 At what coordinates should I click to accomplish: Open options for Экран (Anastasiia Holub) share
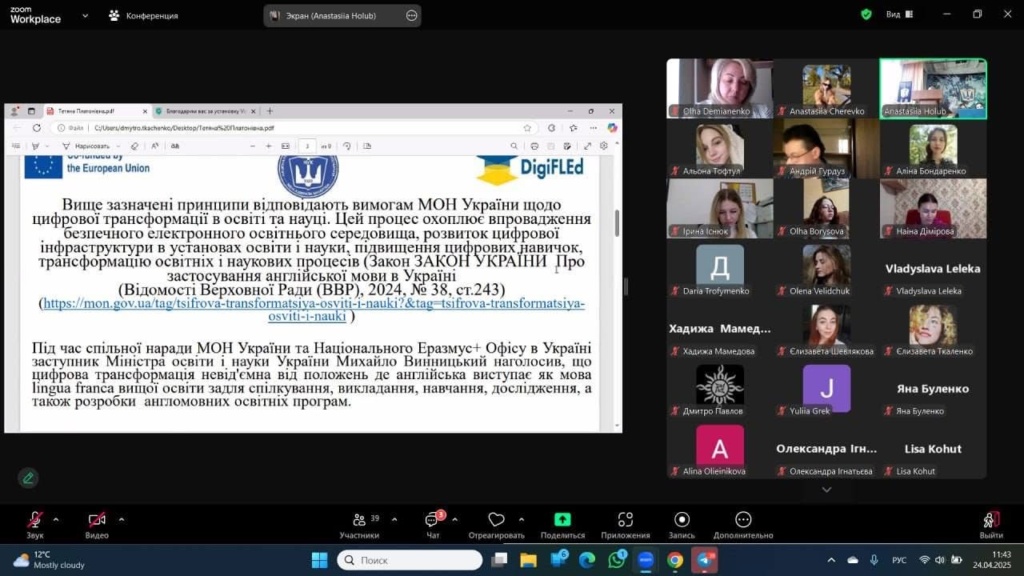(x=411, y=16)
